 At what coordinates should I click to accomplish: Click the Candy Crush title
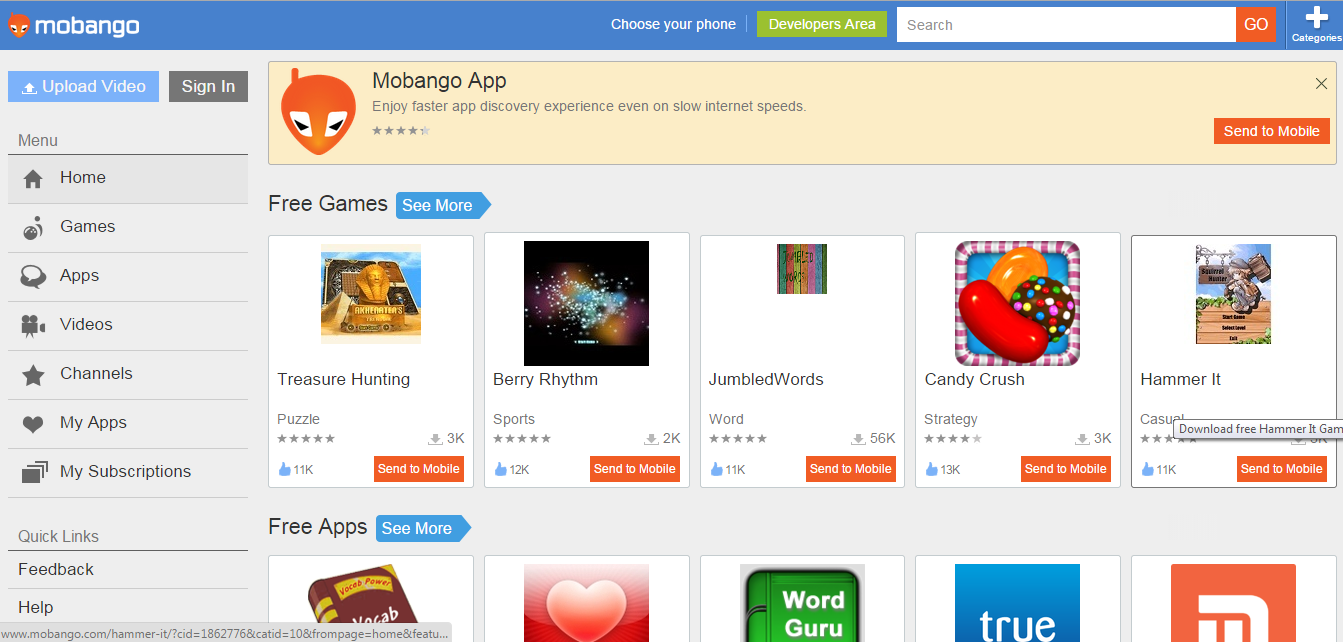coord(975,380)
